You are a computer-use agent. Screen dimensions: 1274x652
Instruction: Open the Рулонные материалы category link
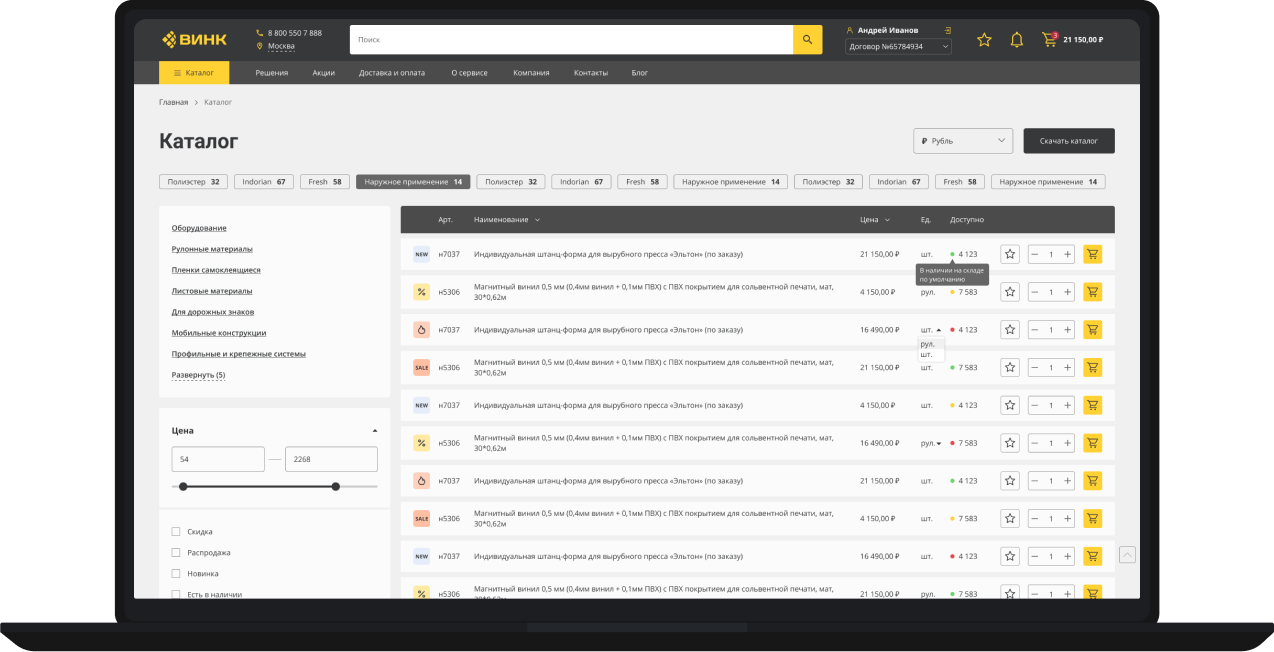(x=212, y=249)
